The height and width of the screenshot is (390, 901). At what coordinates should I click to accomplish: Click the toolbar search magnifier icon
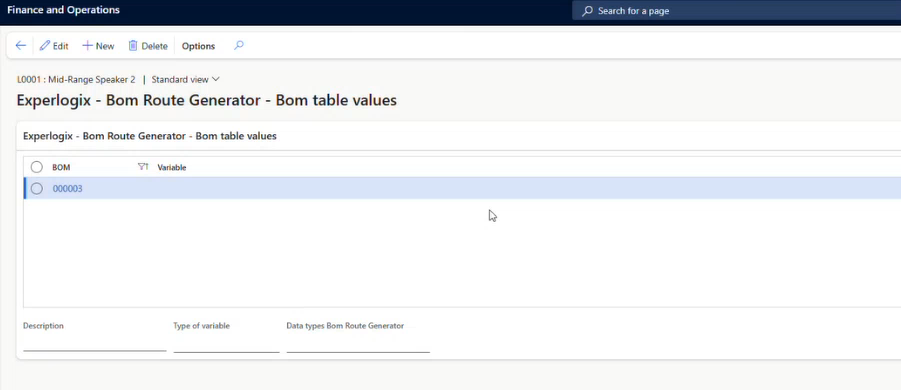click(239, 45)
